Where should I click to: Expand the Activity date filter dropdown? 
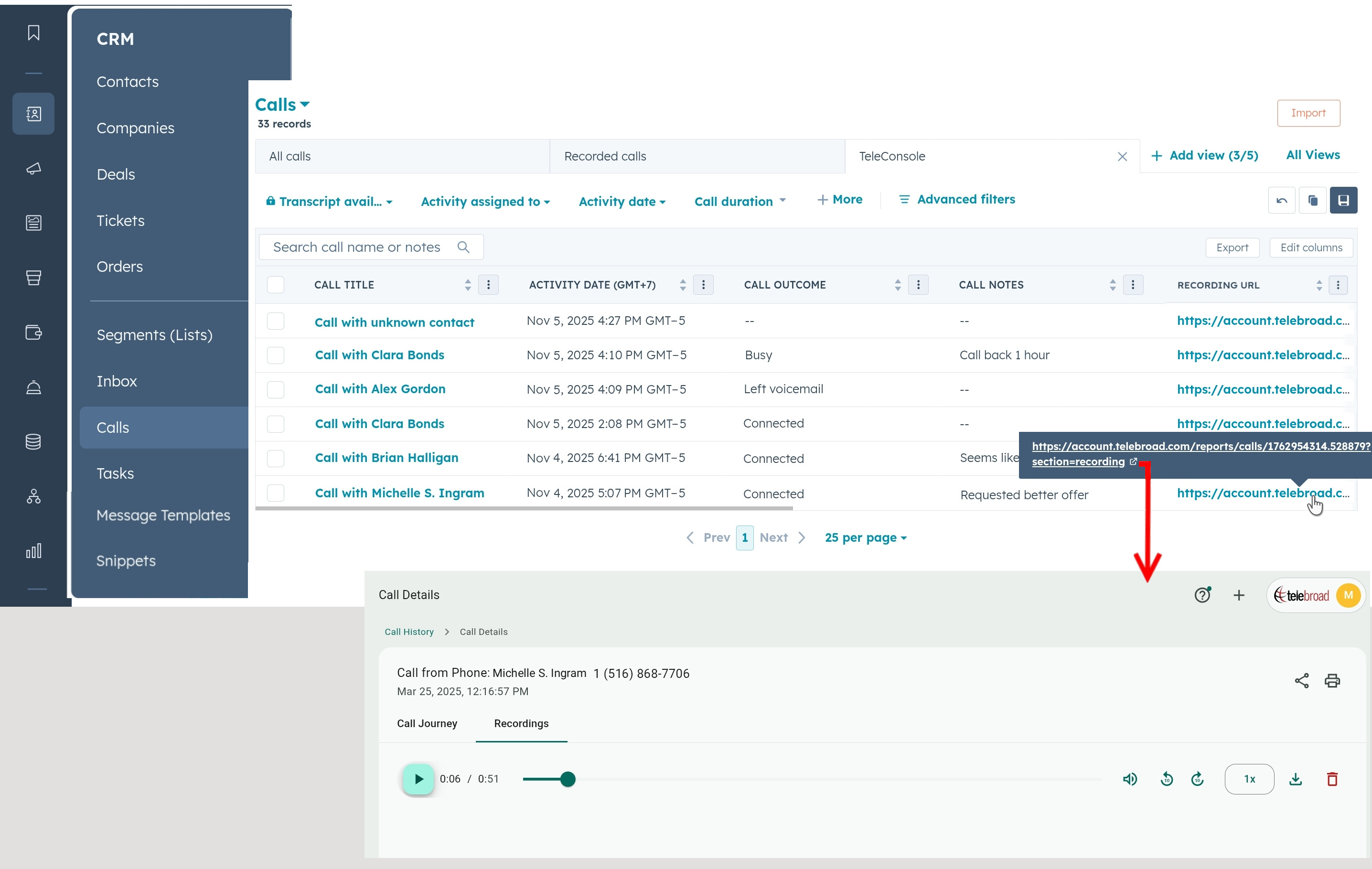click(x=622, y=202)
